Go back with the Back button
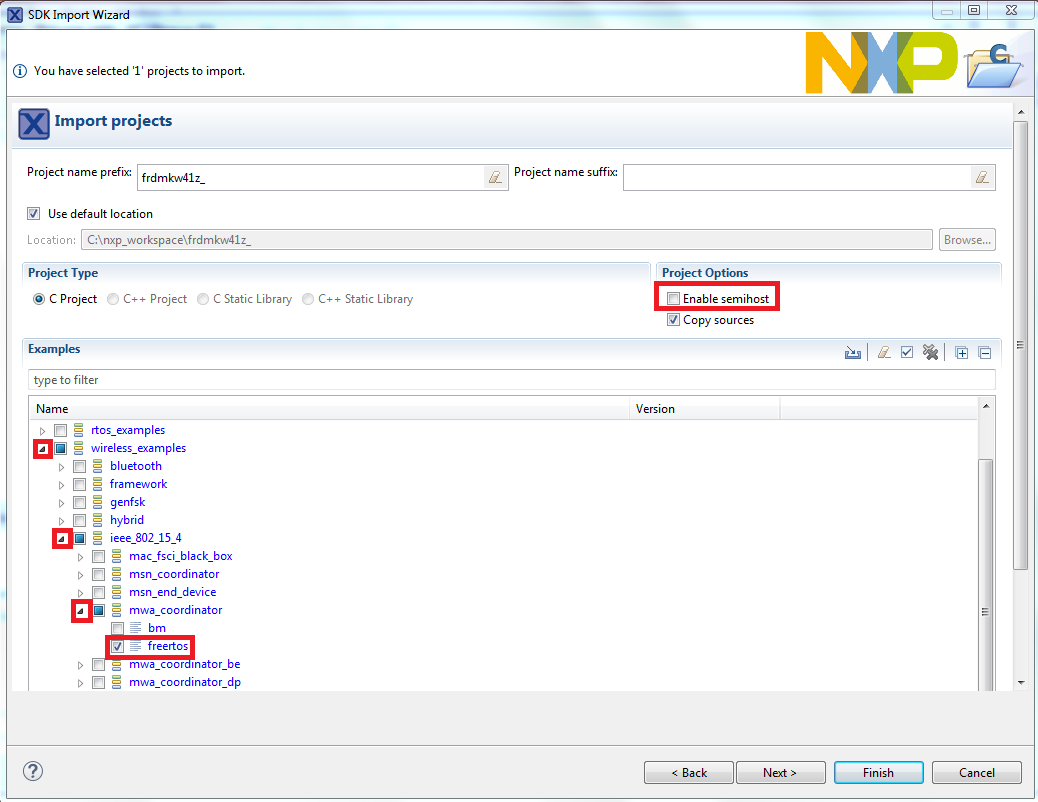 (x=688, y=772)
